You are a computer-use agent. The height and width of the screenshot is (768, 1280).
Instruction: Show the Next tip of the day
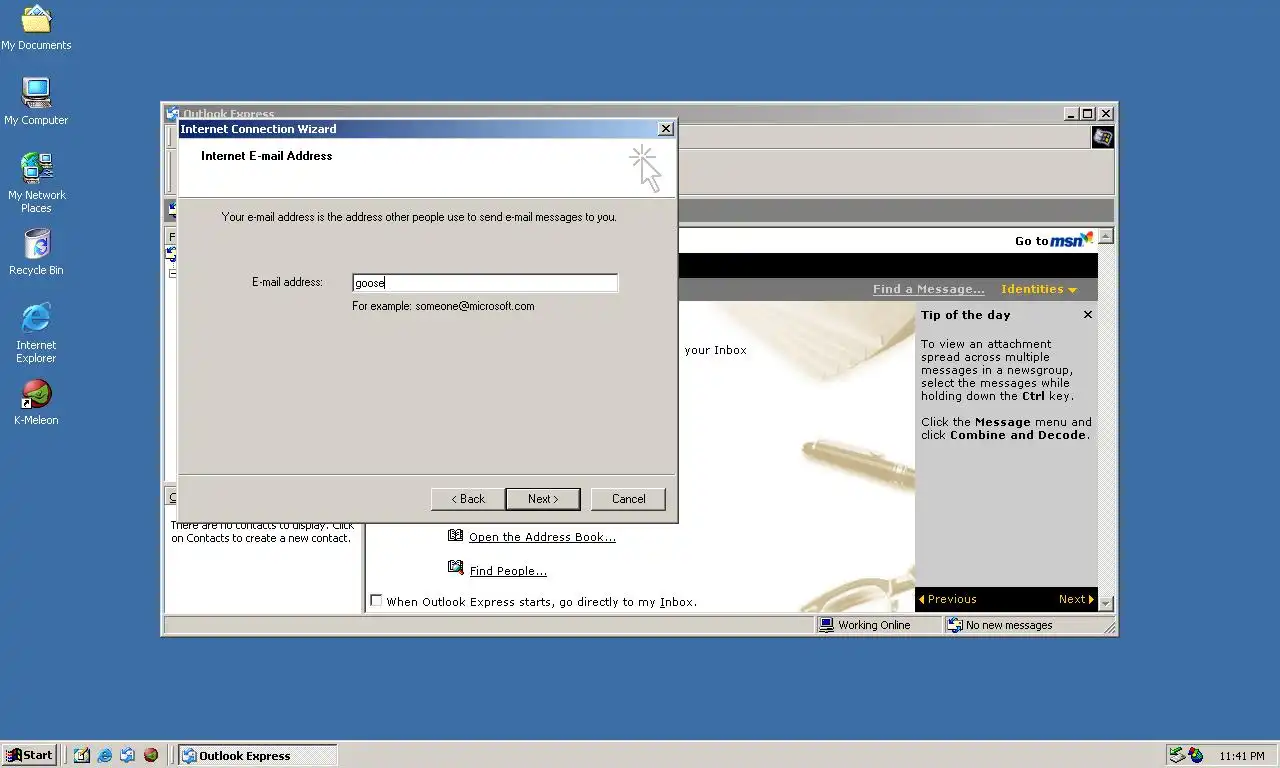point(1076,599)
